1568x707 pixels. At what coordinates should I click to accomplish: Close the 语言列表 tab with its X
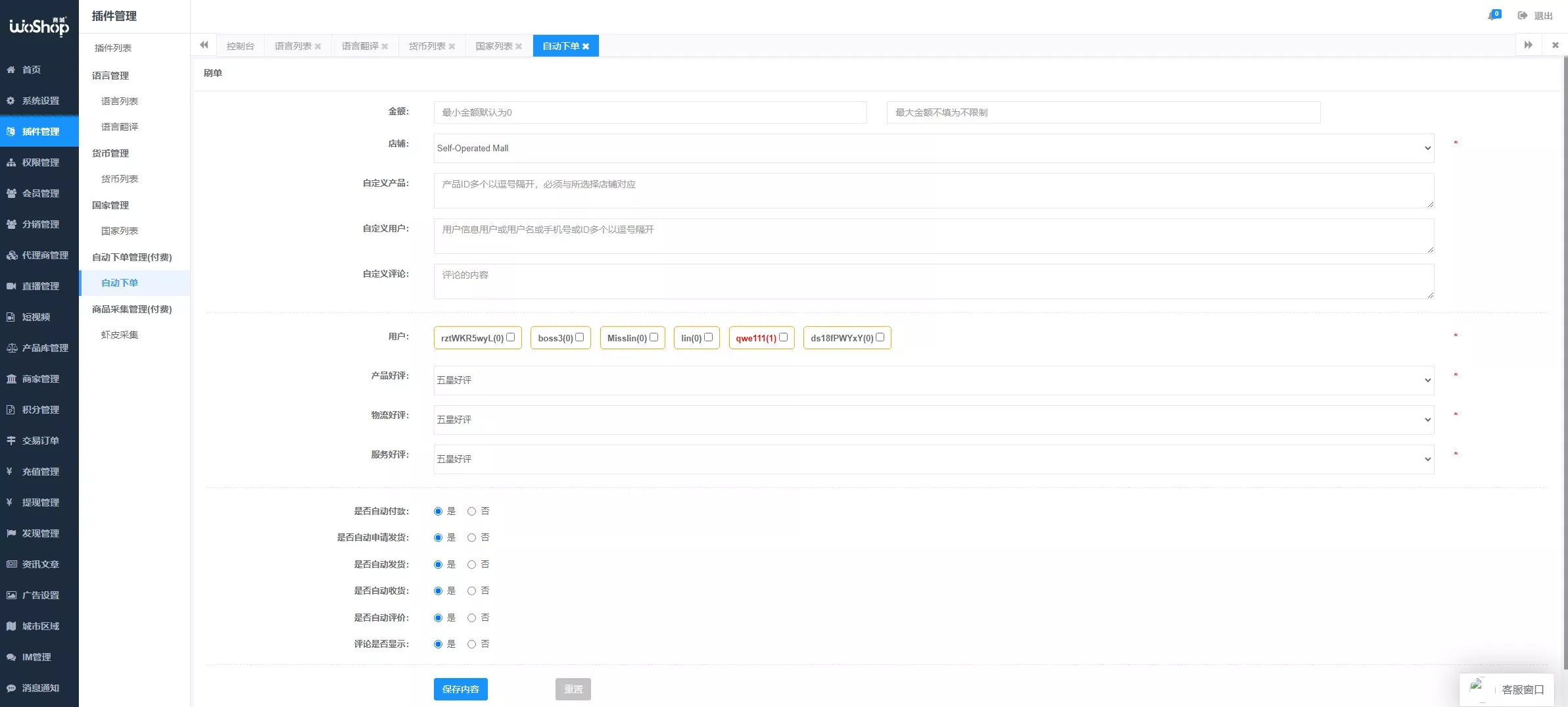point(318,47)
